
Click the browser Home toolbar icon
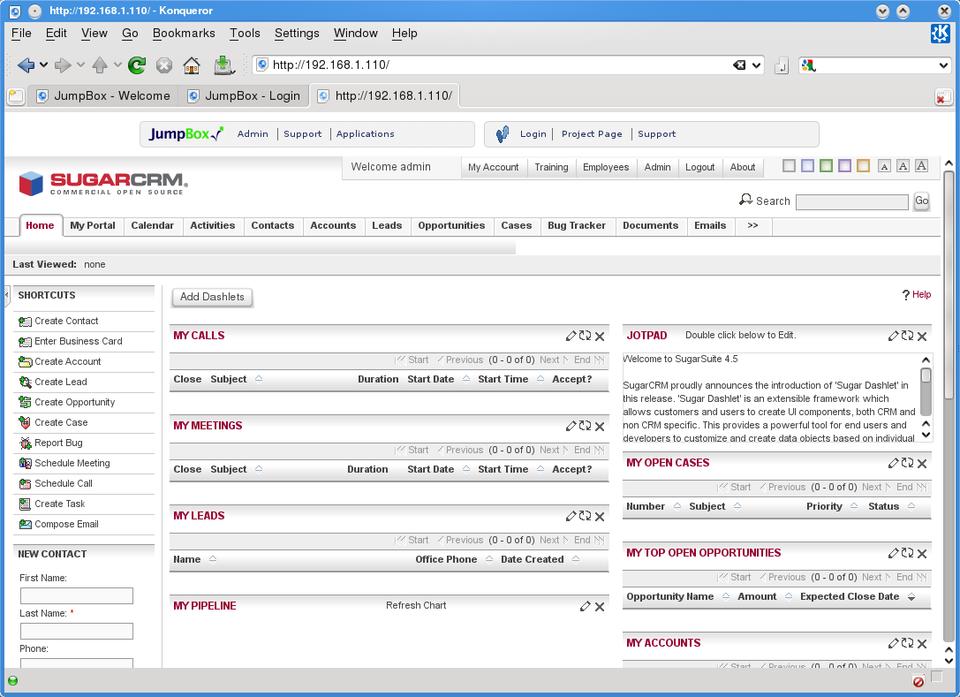coord(191,65)
